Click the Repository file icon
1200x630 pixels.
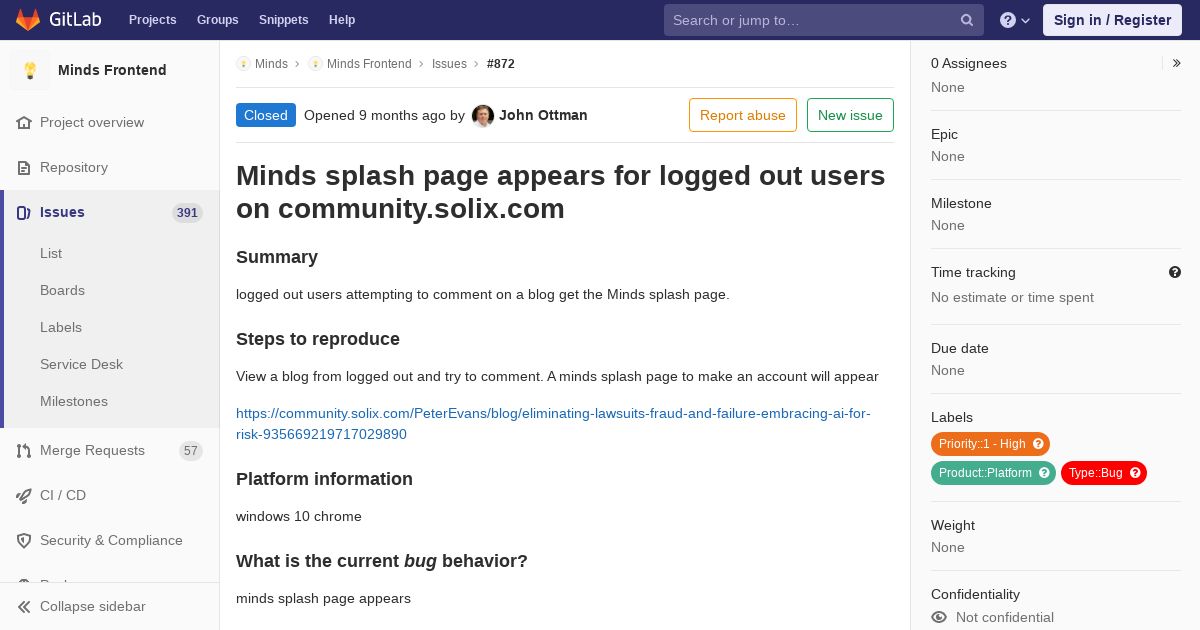[24, 168]
